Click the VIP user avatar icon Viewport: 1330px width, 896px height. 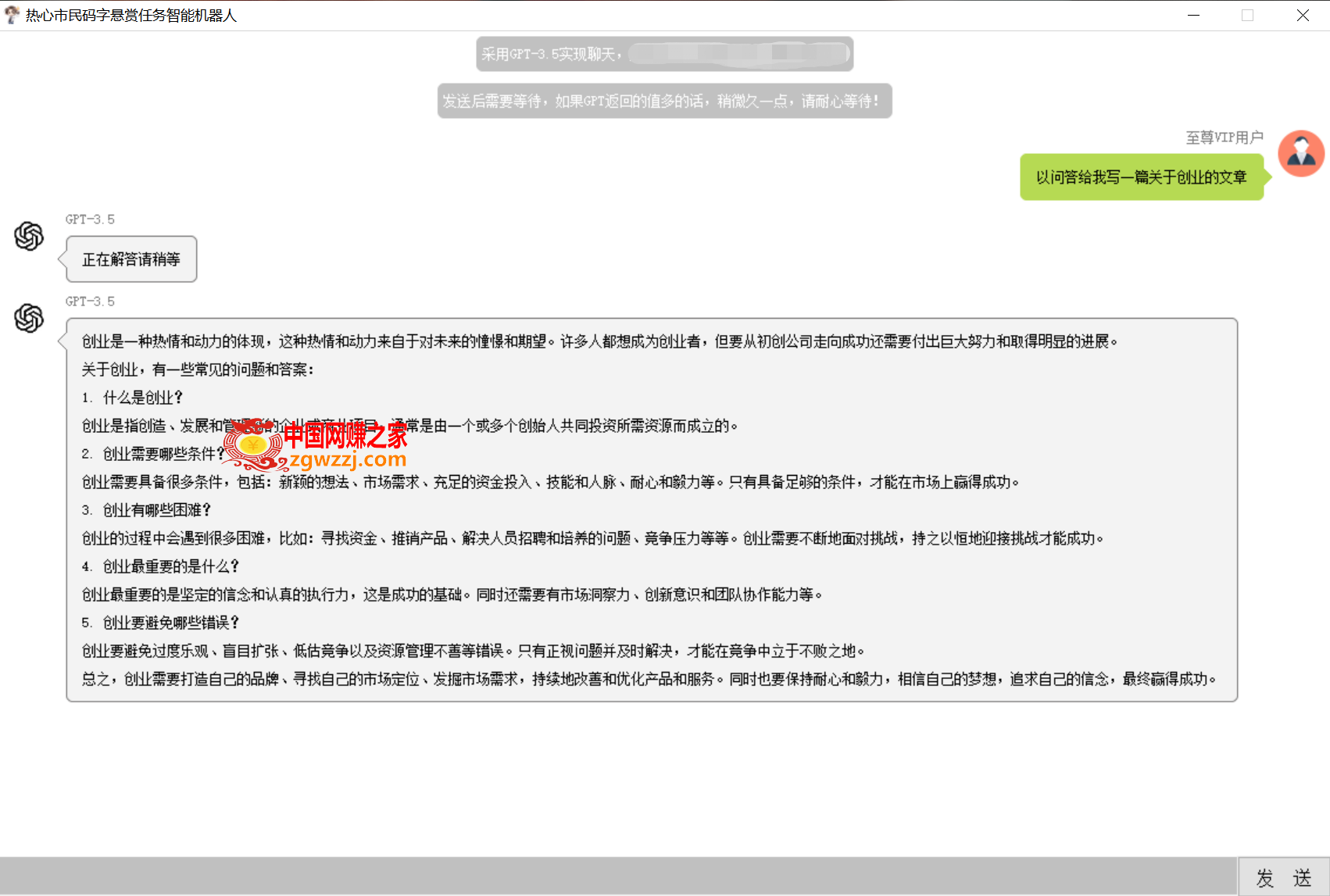1301,153
